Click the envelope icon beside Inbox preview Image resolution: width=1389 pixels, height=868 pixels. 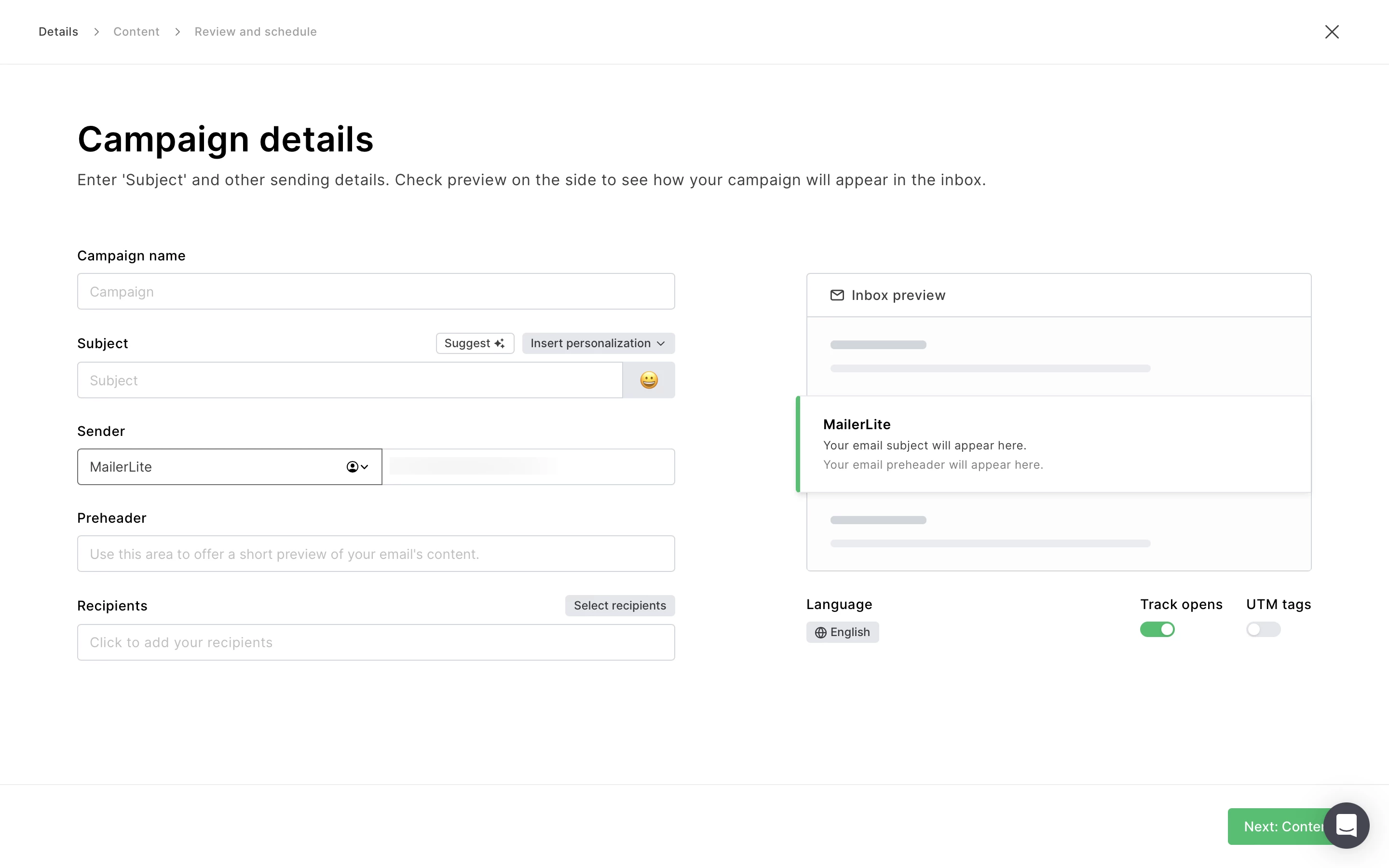pyautogui.click(x=837, y=295)
